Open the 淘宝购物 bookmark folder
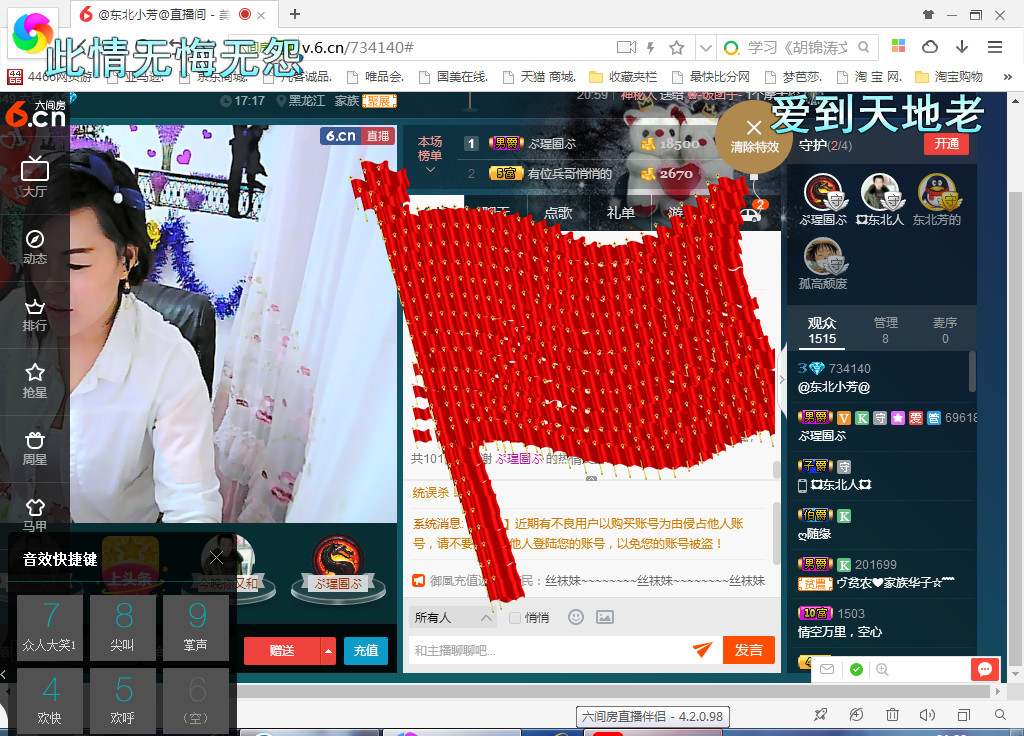This screenshot has height=736, width=1024. pyautogui.click(x=949, y=77)
